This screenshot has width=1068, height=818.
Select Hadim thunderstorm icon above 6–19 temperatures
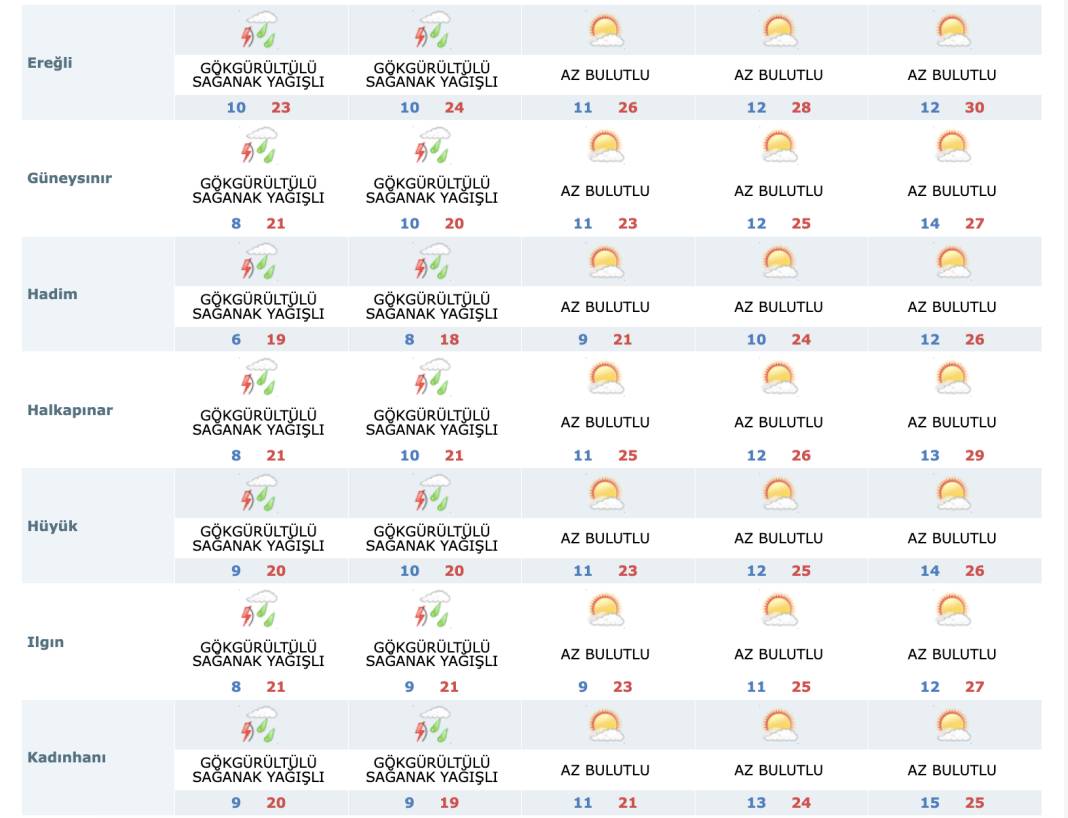(x=260, y=263)
